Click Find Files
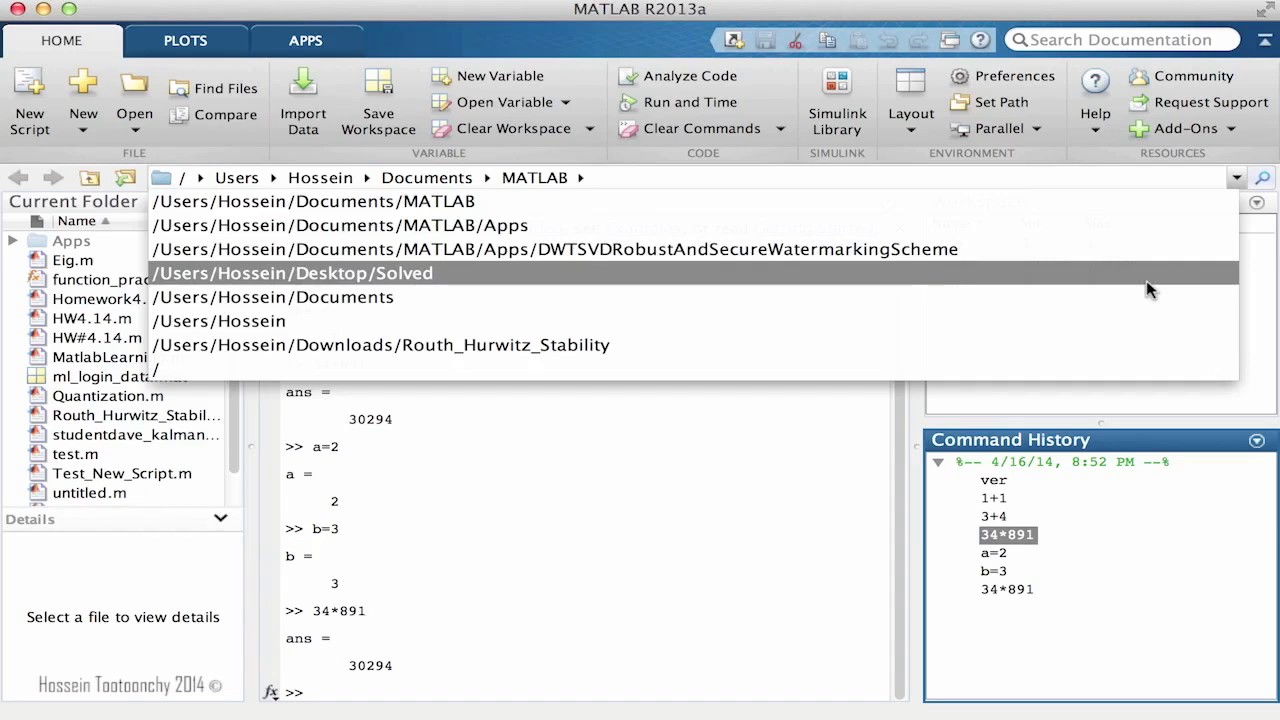Image resolution: width=1280 pixels, height=720 pixels. point(213,88)
